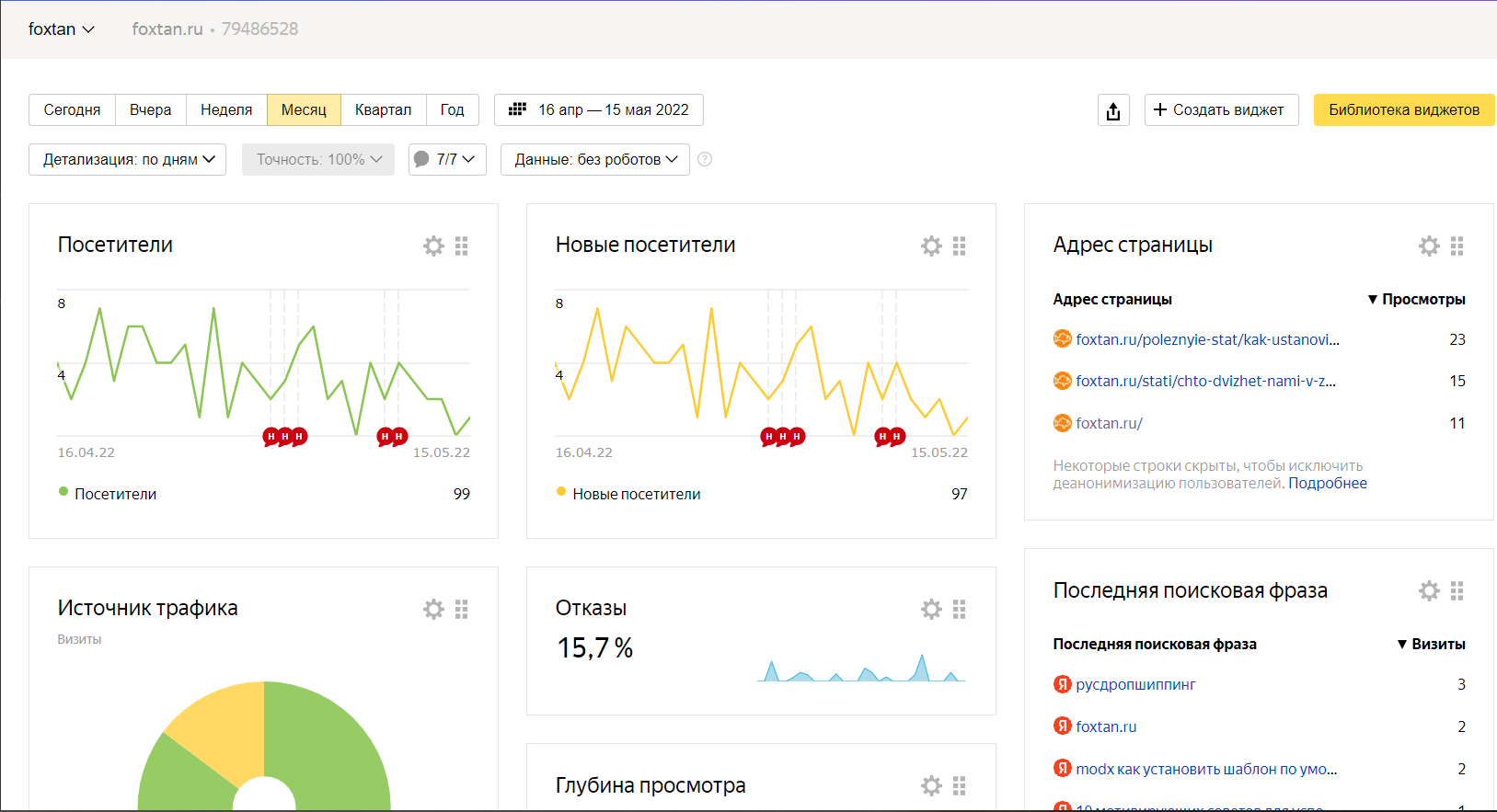Open the foxtan account dropdown
Image resolution: width=1497 pixels, height=812 pixels.
pos(62,29)
